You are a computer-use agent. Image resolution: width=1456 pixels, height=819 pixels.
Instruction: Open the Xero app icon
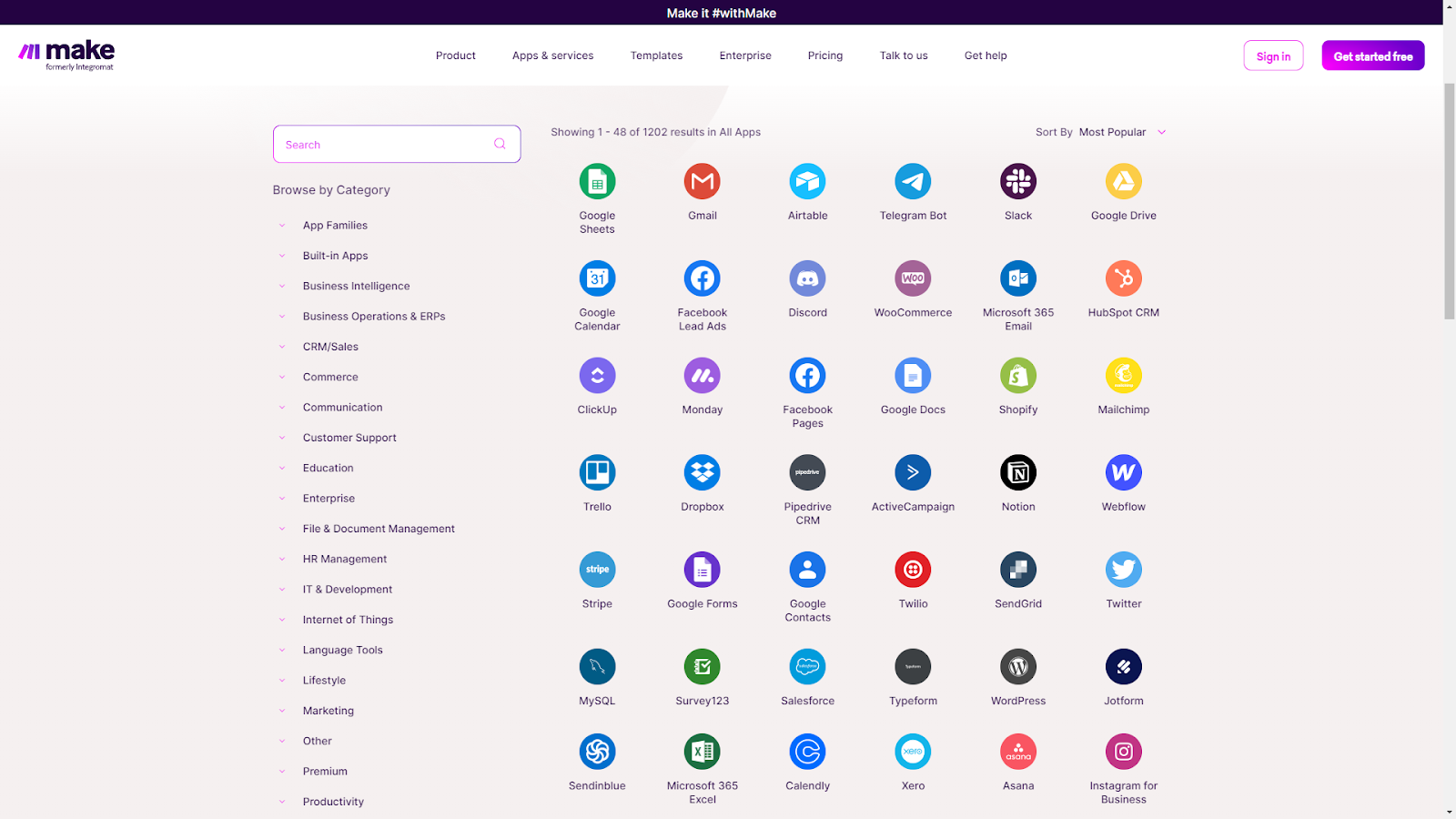[x=913, y=752]
